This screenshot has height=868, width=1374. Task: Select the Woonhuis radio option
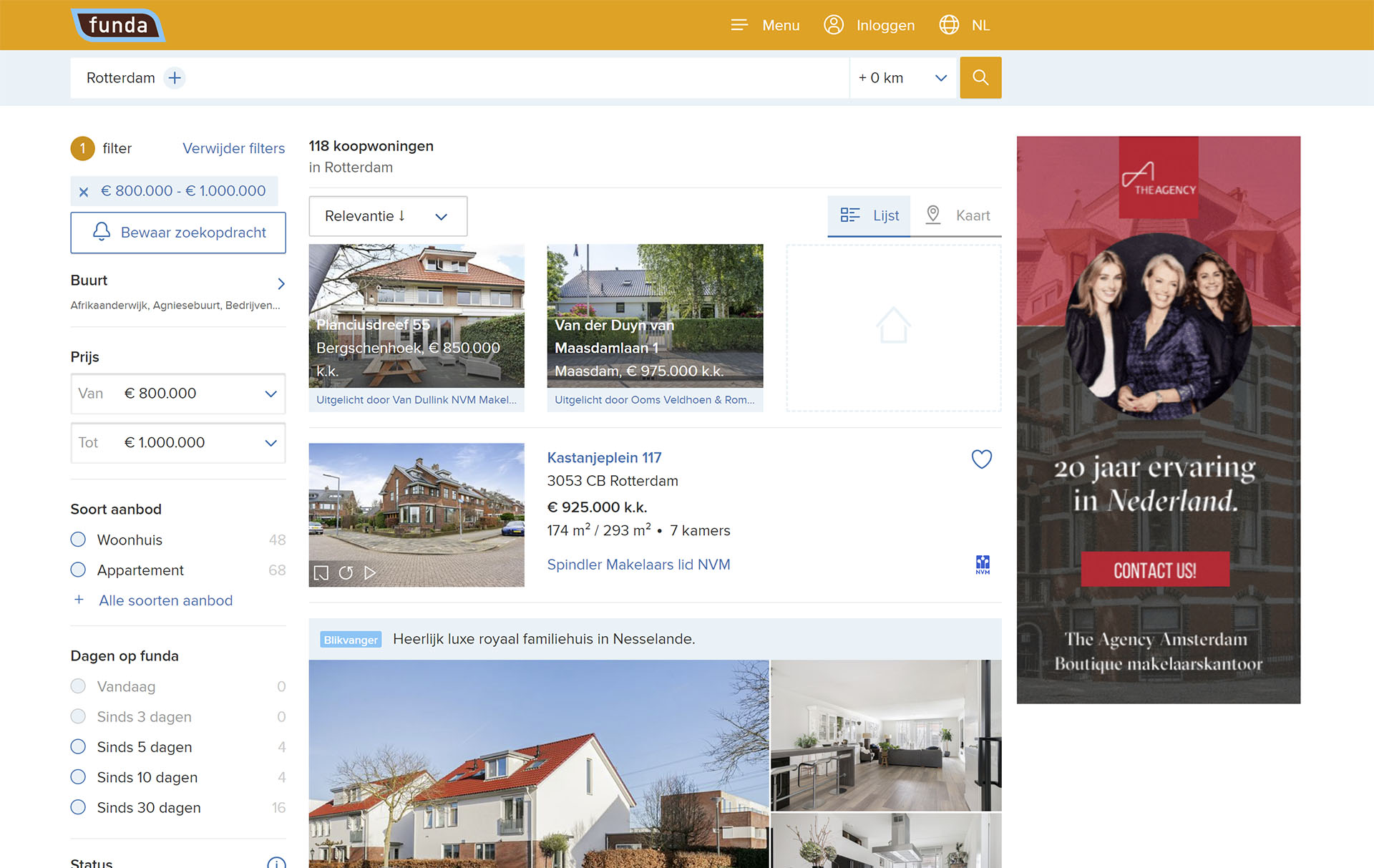click(78, 540)
